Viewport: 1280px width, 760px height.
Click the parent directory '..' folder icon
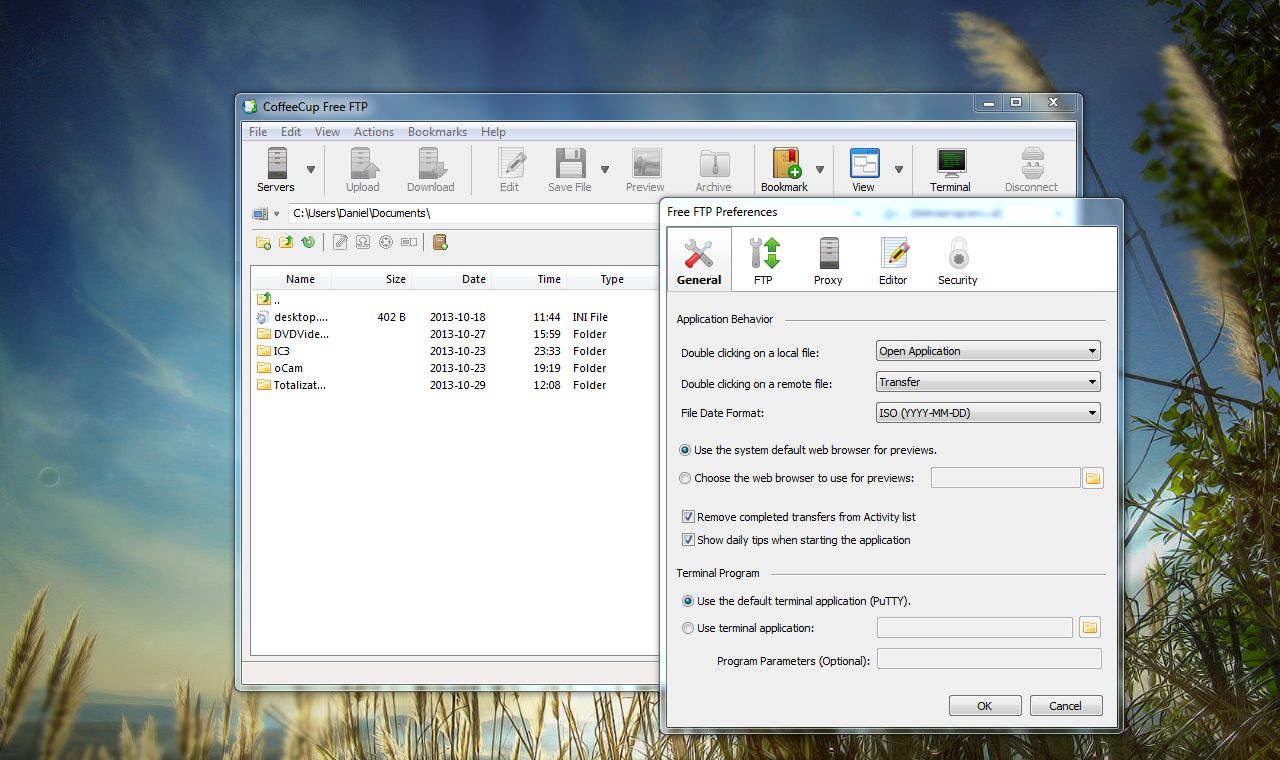[264, 299]
